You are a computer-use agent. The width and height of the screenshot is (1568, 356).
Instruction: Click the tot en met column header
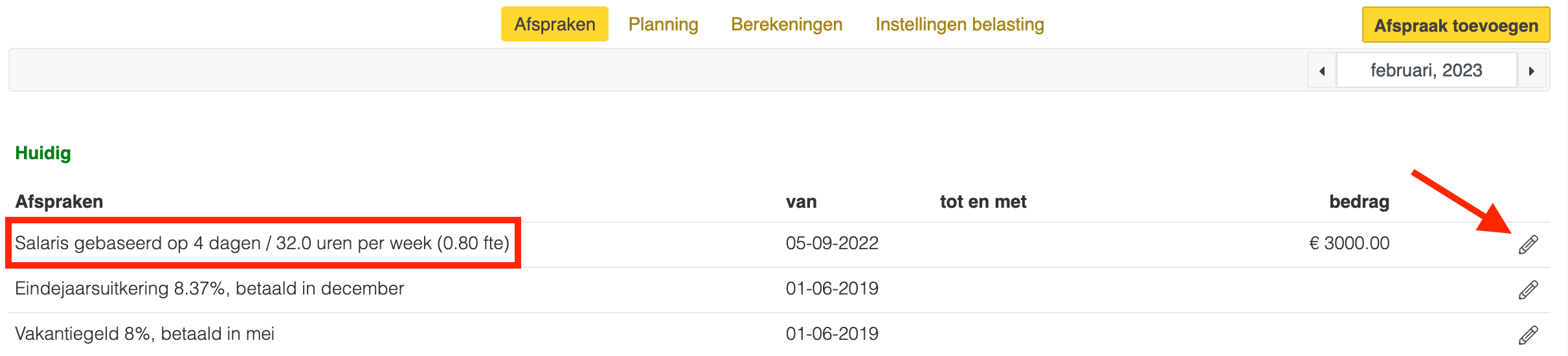(983, 202)
